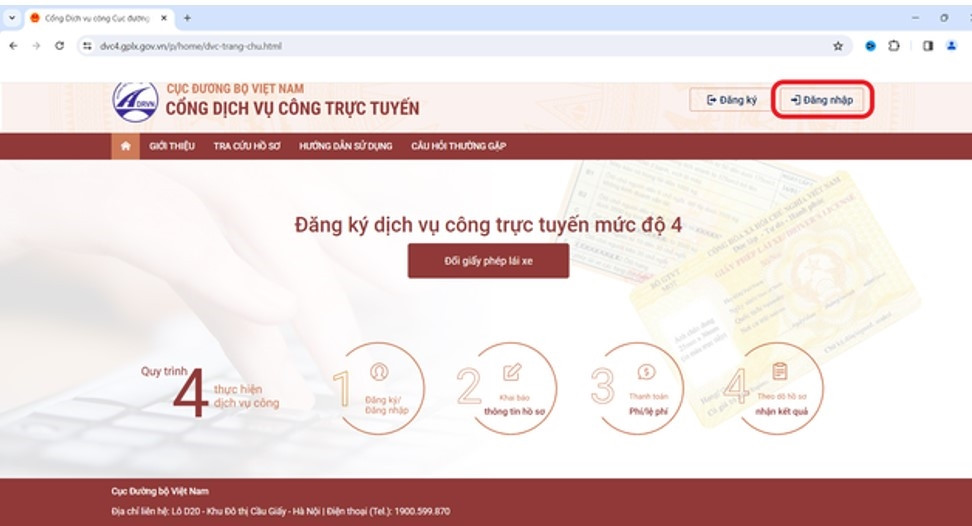Expand the tab search dropdown arrow
The width and height of the screenshot is (972, 526).
[x=12, y=18]
